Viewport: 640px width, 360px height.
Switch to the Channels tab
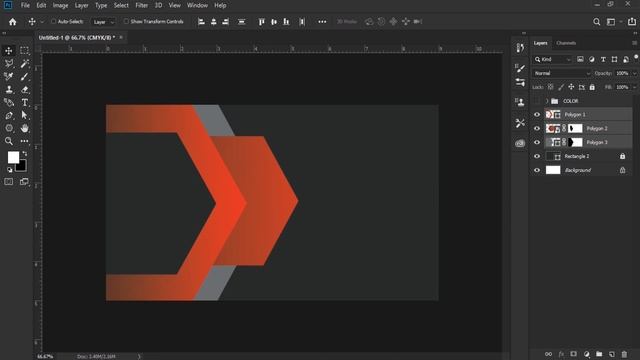[566, 43]
